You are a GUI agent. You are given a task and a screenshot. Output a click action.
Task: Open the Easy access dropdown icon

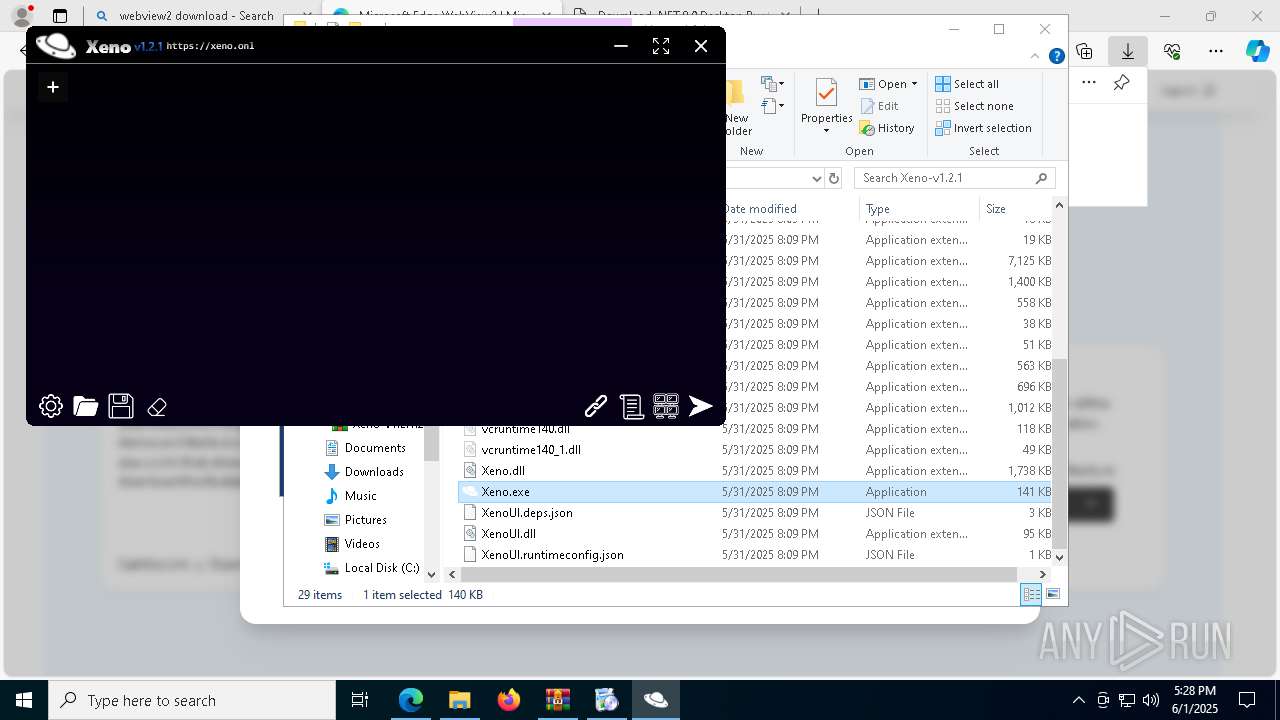pos(772,105)
